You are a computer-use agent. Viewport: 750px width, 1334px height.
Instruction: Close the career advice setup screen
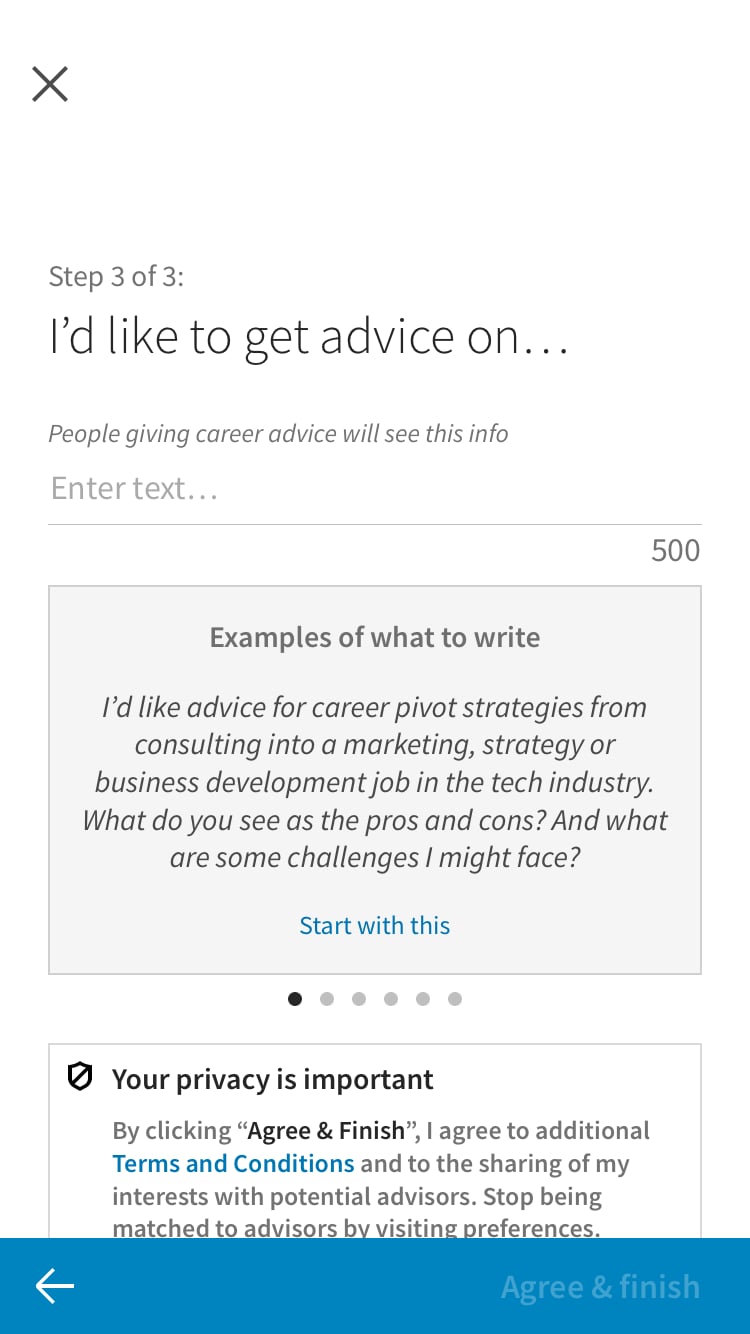coord(50,84)
